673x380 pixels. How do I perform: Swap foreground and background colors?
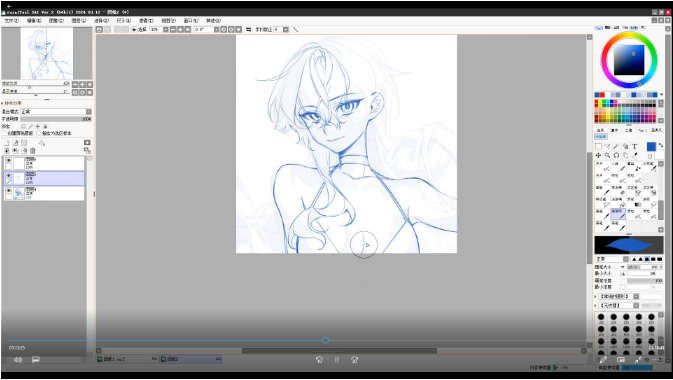[x=661, y=145]
